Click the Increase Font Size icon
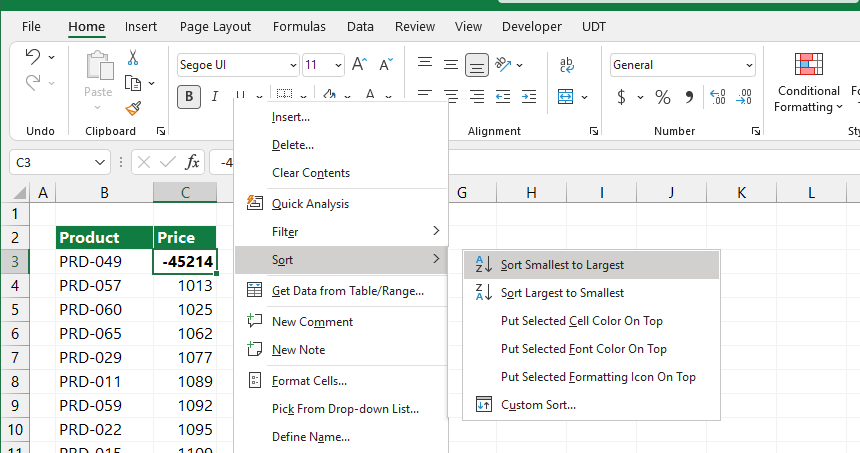The height and width of the screenshot is (453, 860). point(360,65)
